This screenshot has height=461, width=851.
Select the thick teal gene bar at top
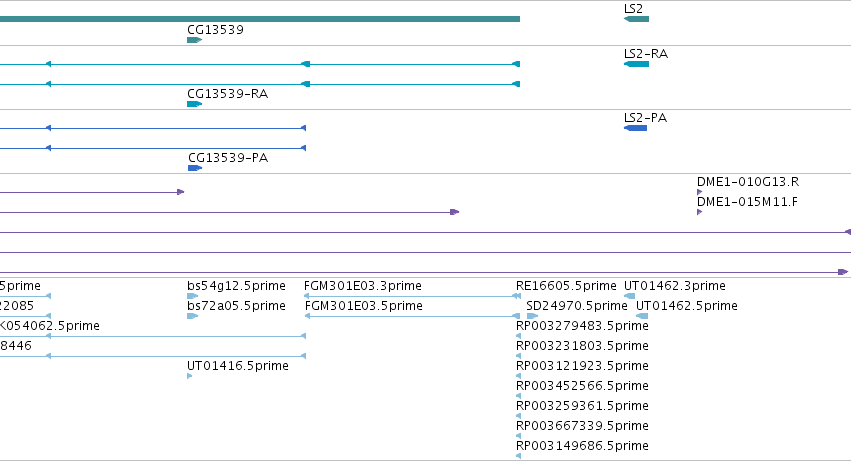click(260, 19)
